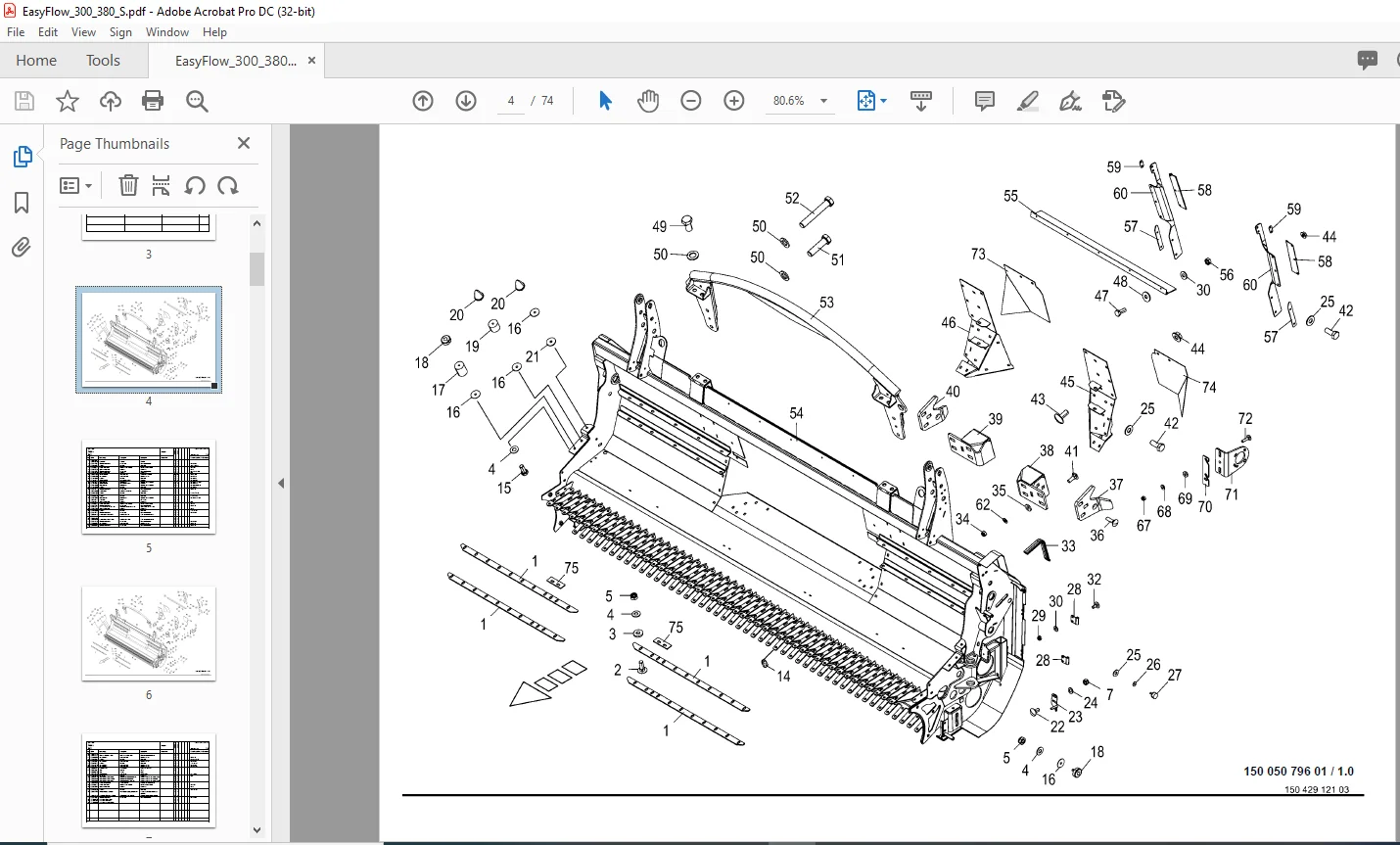
Task: Open the Edit menu
Action: 48,32
